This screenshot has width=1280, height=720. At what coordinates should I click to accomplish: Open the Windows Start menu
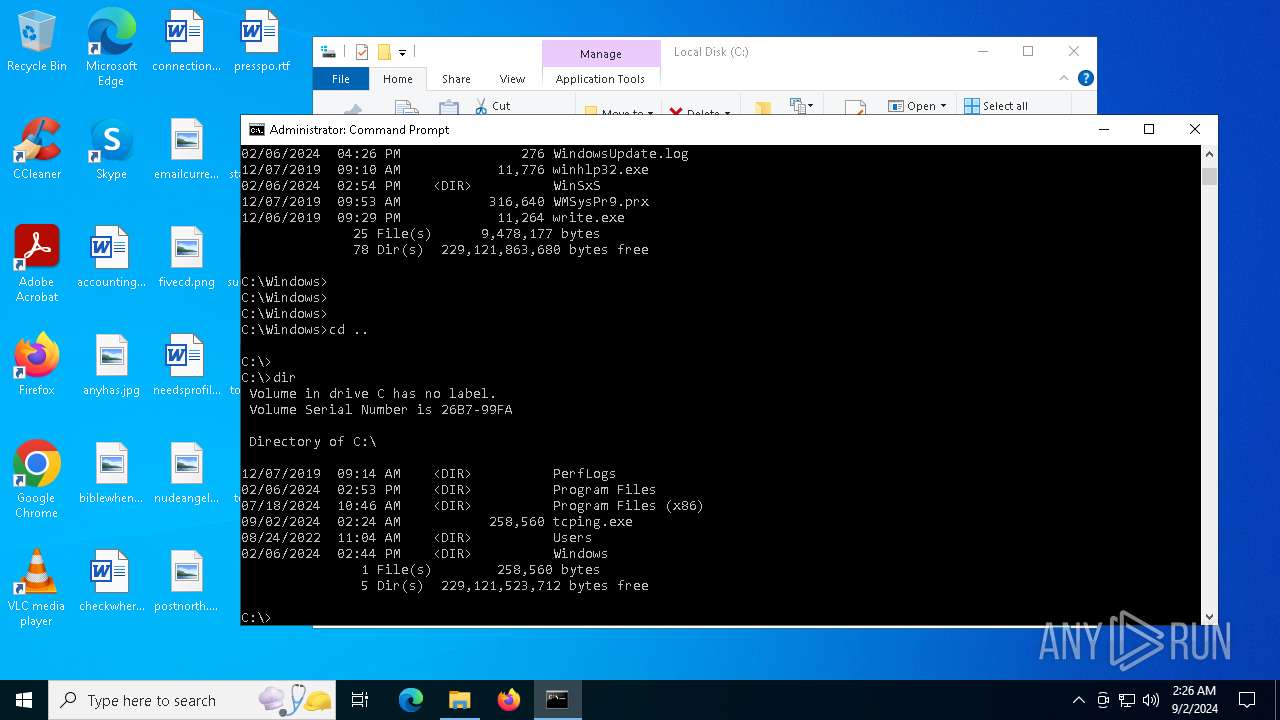(x=24, y=700)
